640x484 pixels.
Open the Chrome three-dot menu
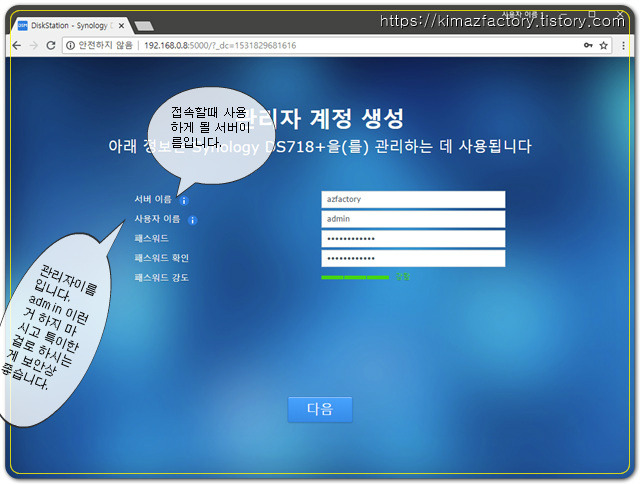(x=623, y=45)
